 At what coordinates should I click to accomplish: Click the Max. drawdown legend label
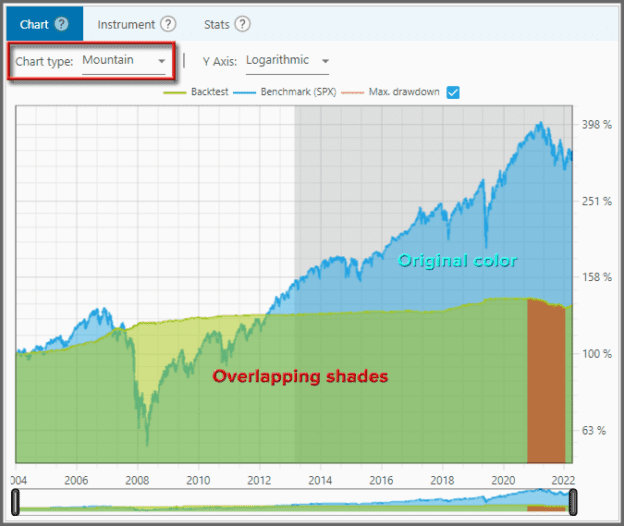pos(404,92)
